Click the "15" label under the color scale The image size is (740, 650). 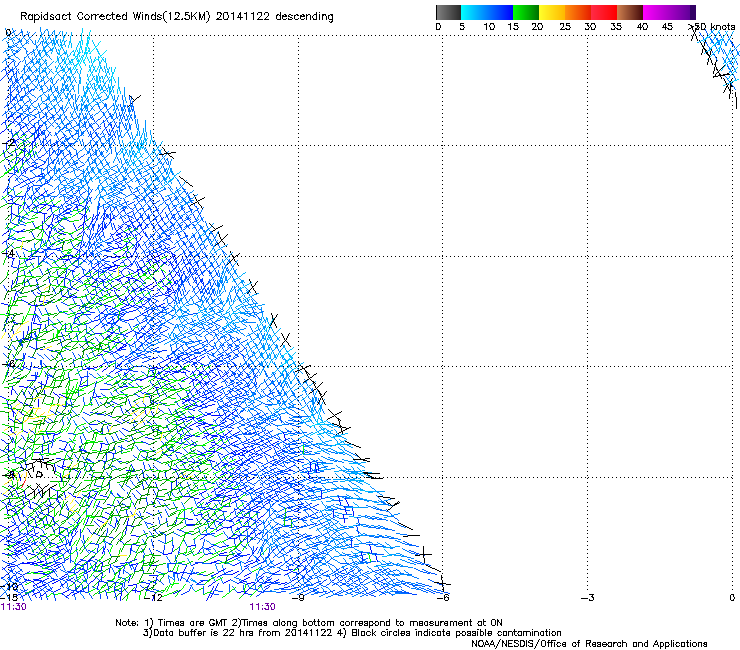(513, 27)
